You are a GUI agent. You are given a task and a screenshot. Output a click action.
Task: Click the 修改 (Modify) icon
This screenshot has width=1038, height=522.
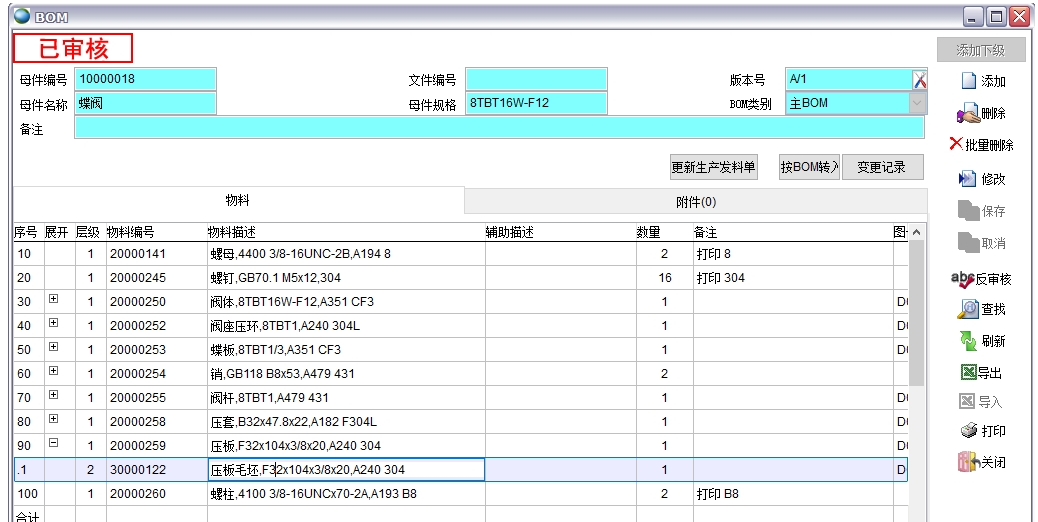[967, 179]
